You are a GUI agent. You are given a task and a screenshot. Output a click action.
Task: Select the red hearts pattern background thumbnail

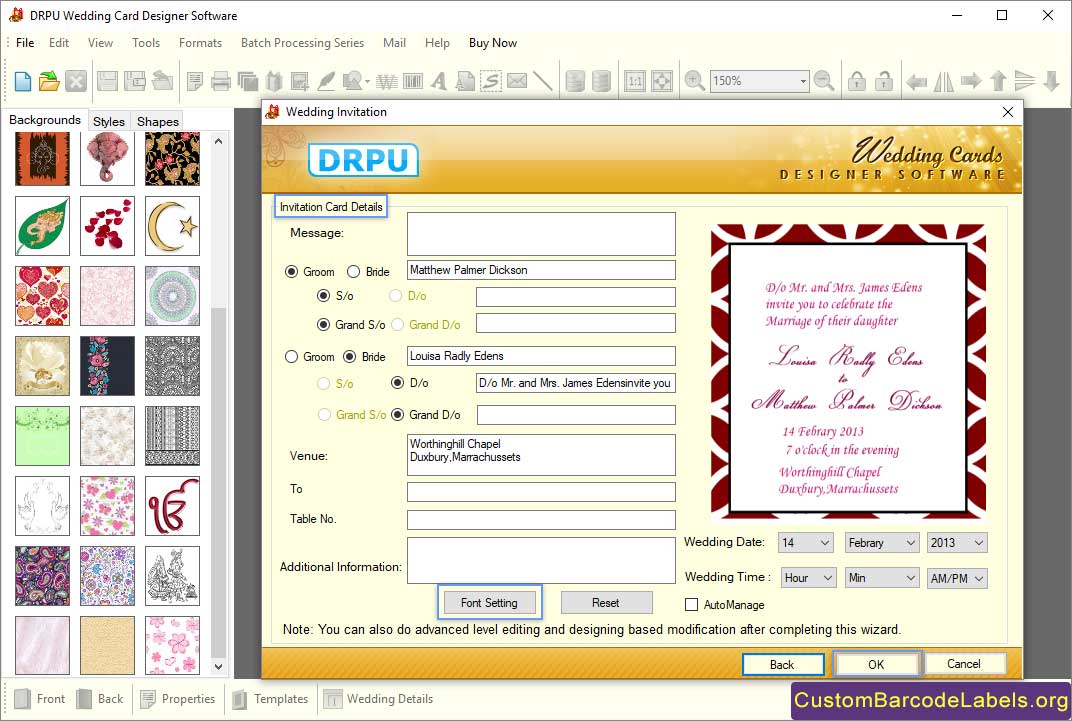tap(42, 295)
